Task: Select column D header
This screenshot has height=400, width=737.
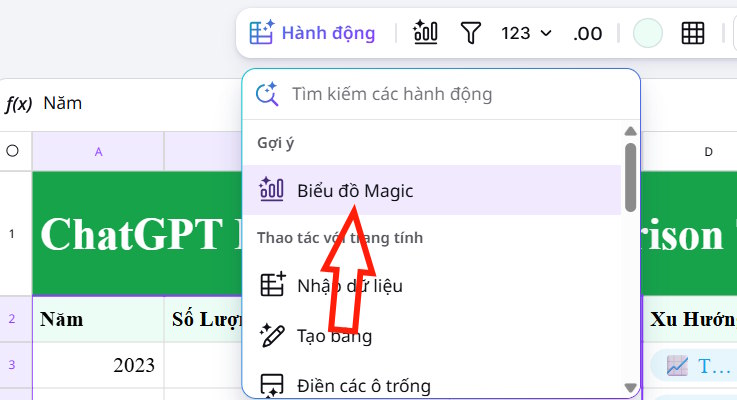Action: (708, 152)
